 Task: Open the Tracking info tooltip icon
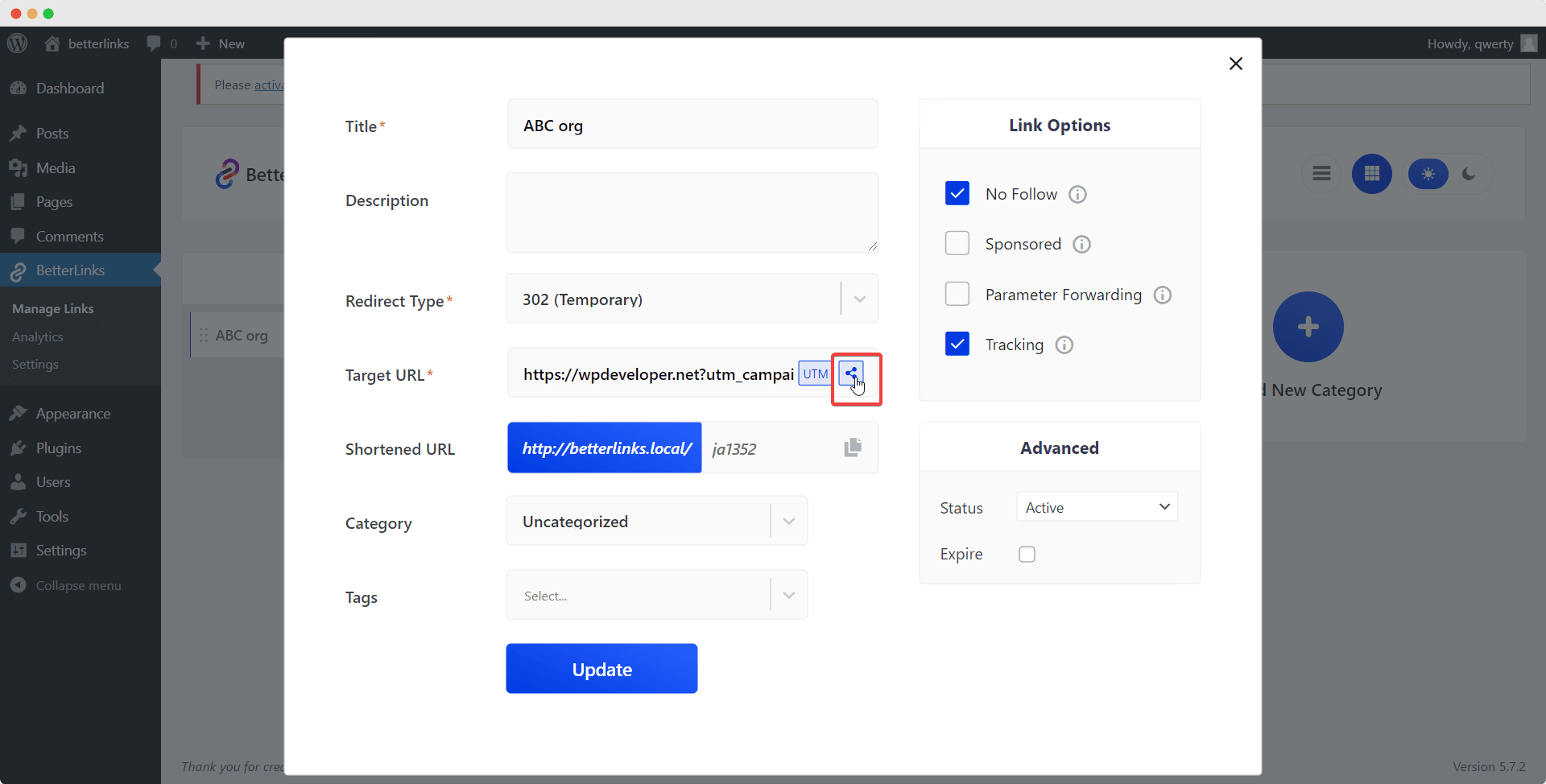pos(1064,345)
